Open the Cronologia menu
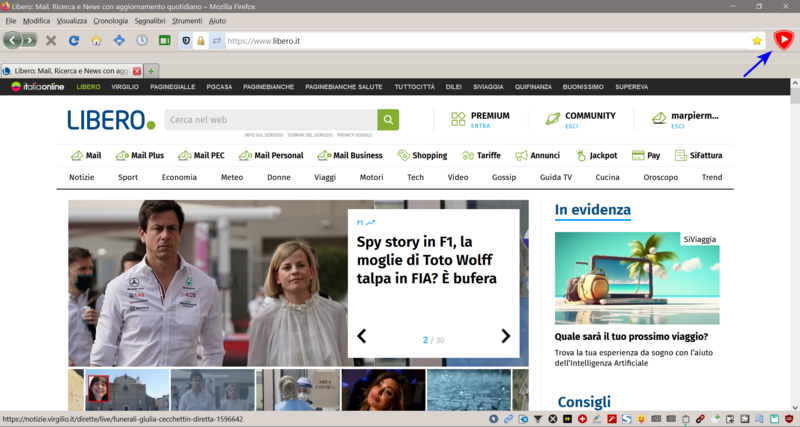 pos(110,21)
